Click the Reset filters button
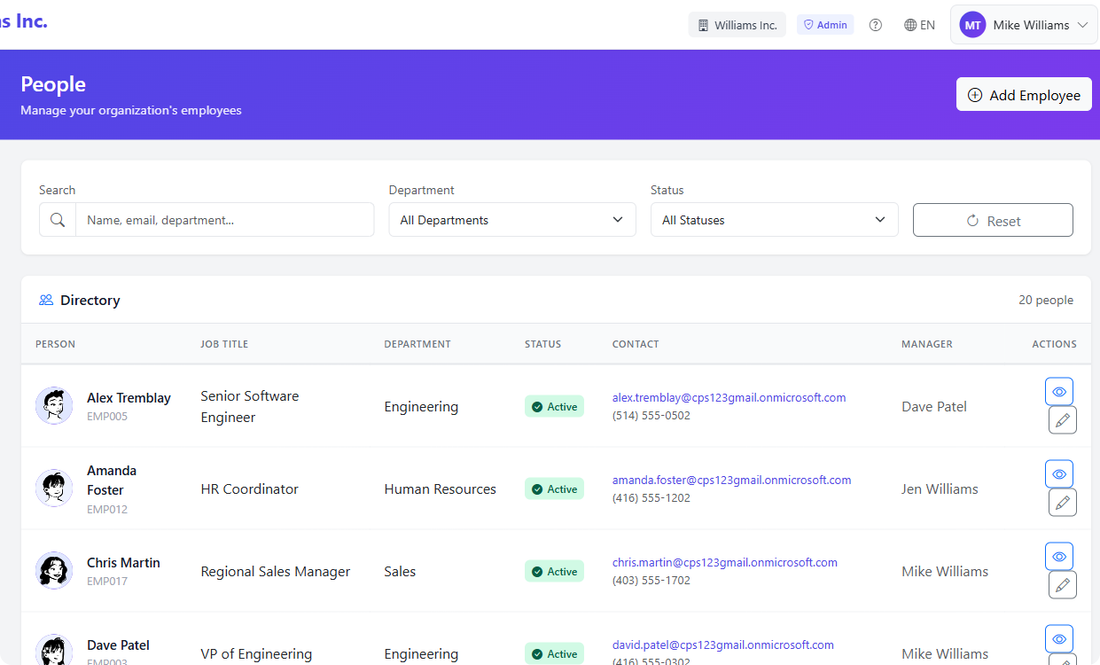This screenshot has width=1100, height=665. (x=993, y=219)
